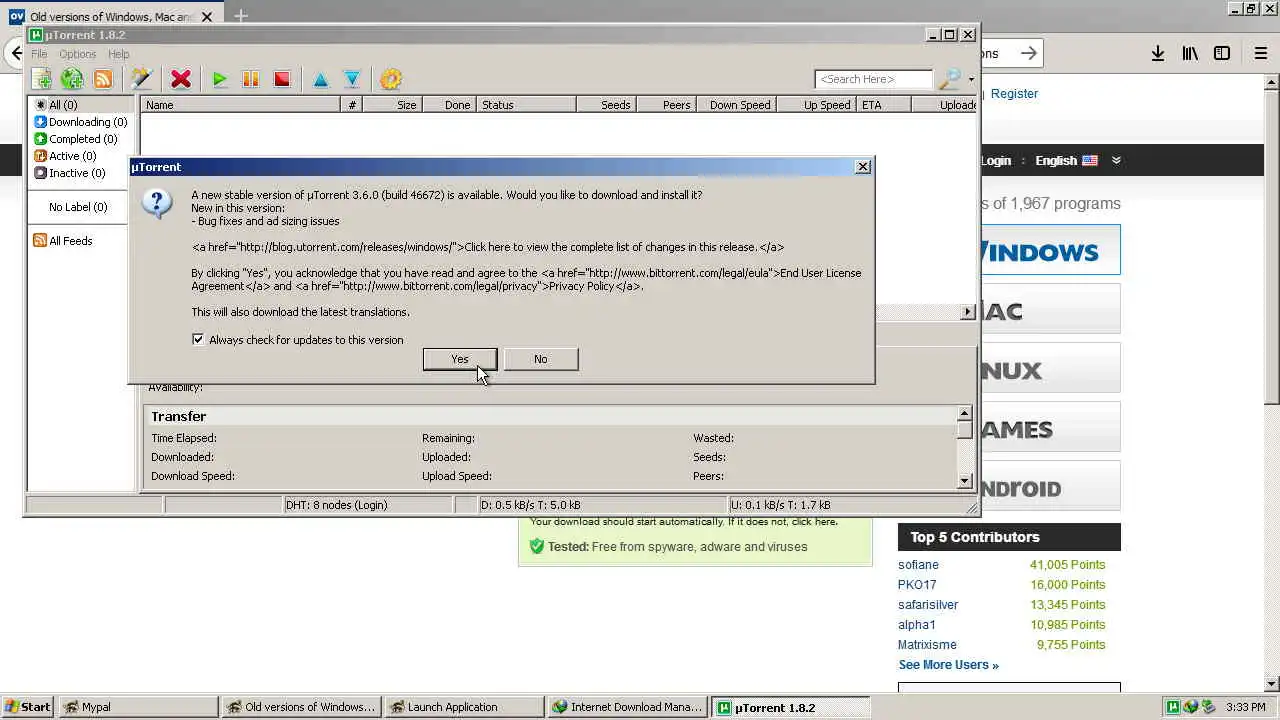Click the ETA column header
Viewport: 1280px width, 720px height.
pyautogui.click(x=884, y=105)
